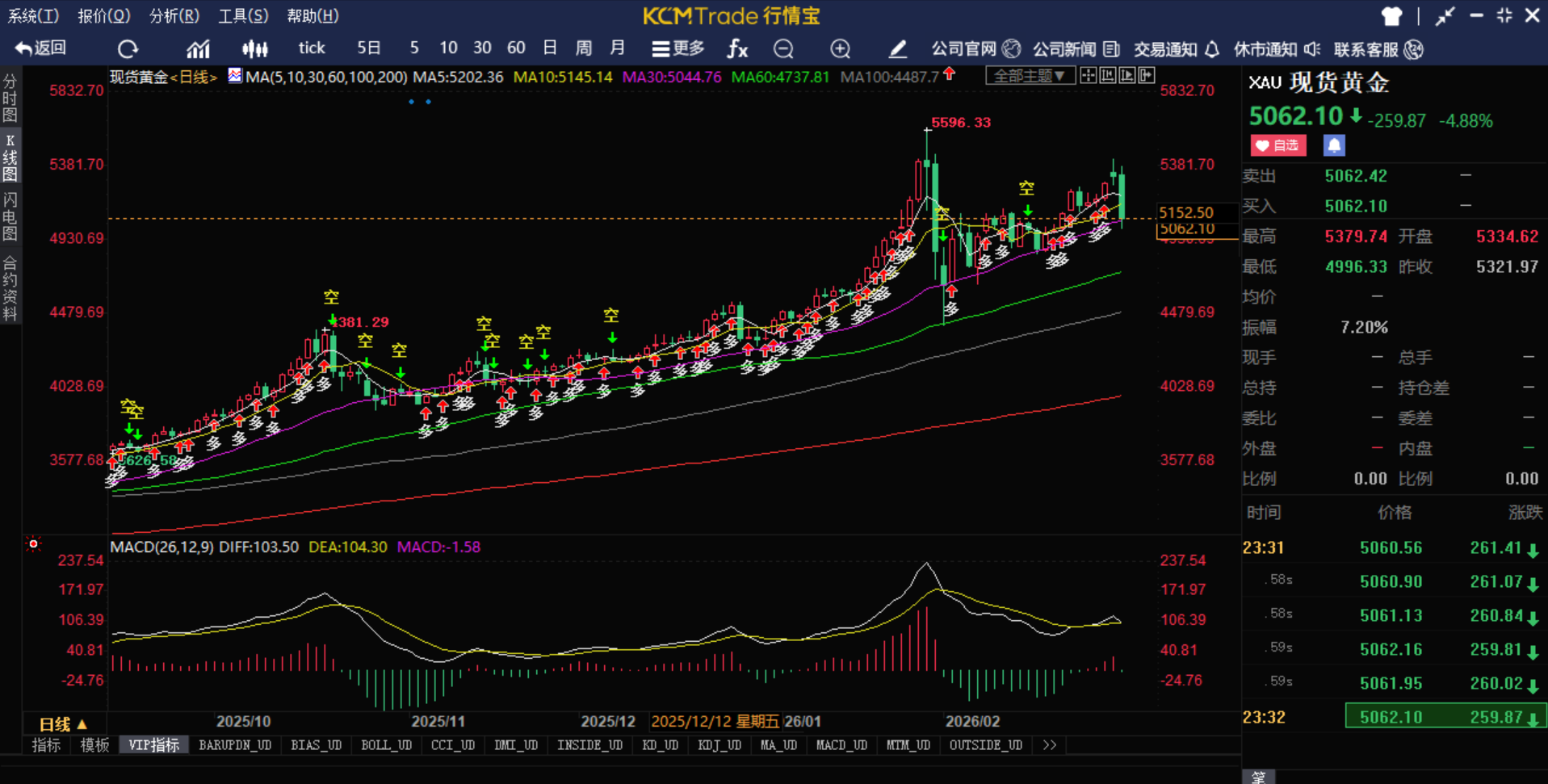Select the 周 weekly period

click(x=584, y=48)
